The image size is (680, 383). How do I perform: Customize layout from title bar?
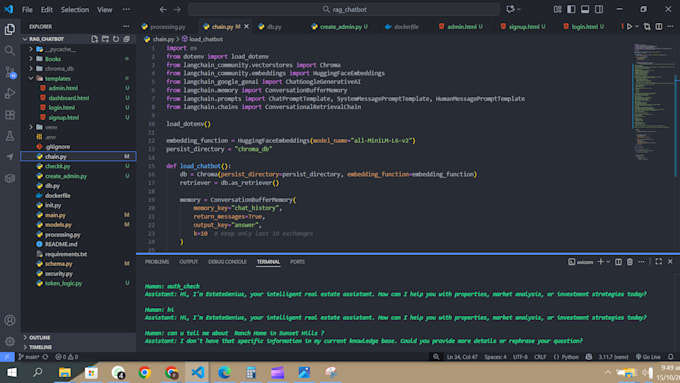tap(557, 10)
